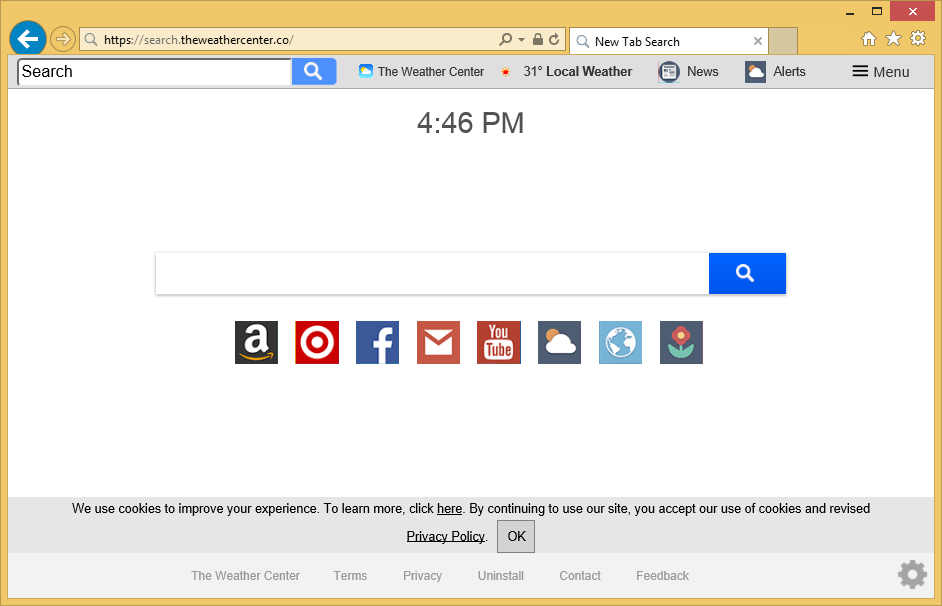Open the Privacy Policy link
This screenshot has height=606, width=942.
tap(446, 536)
